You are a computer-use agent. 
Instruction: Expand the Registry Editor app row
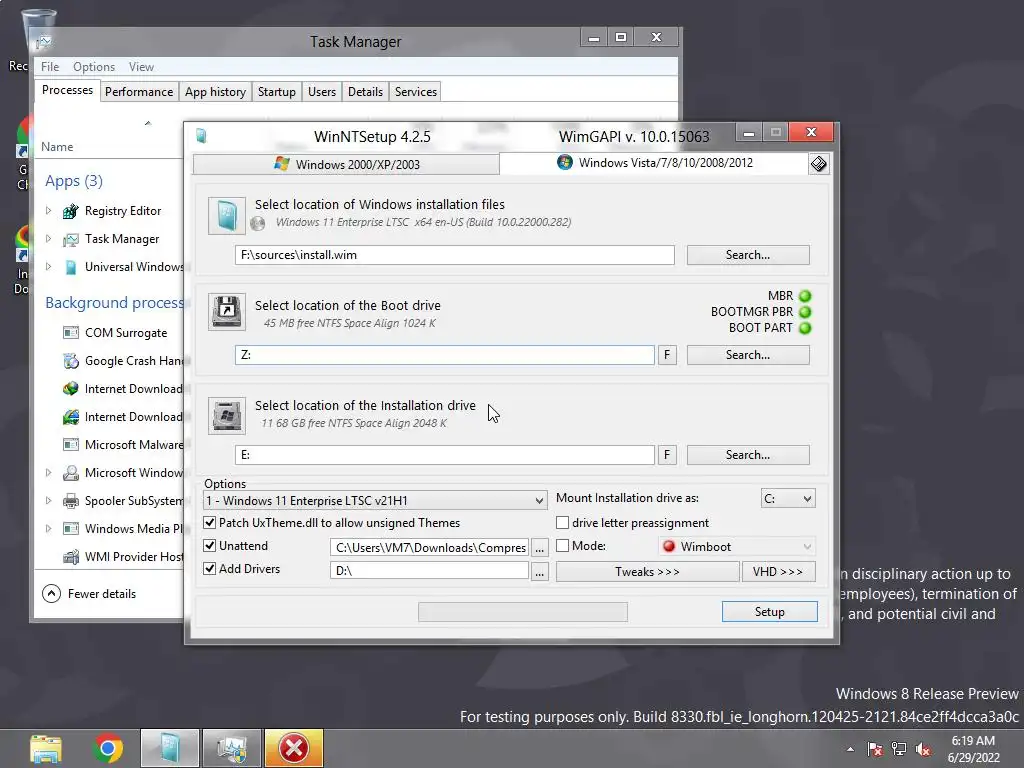[48, 211]
